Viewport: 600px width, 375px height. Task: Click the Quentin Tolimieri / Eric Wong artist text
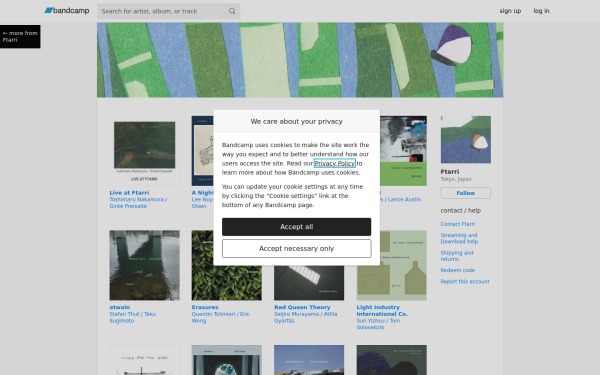220,317
